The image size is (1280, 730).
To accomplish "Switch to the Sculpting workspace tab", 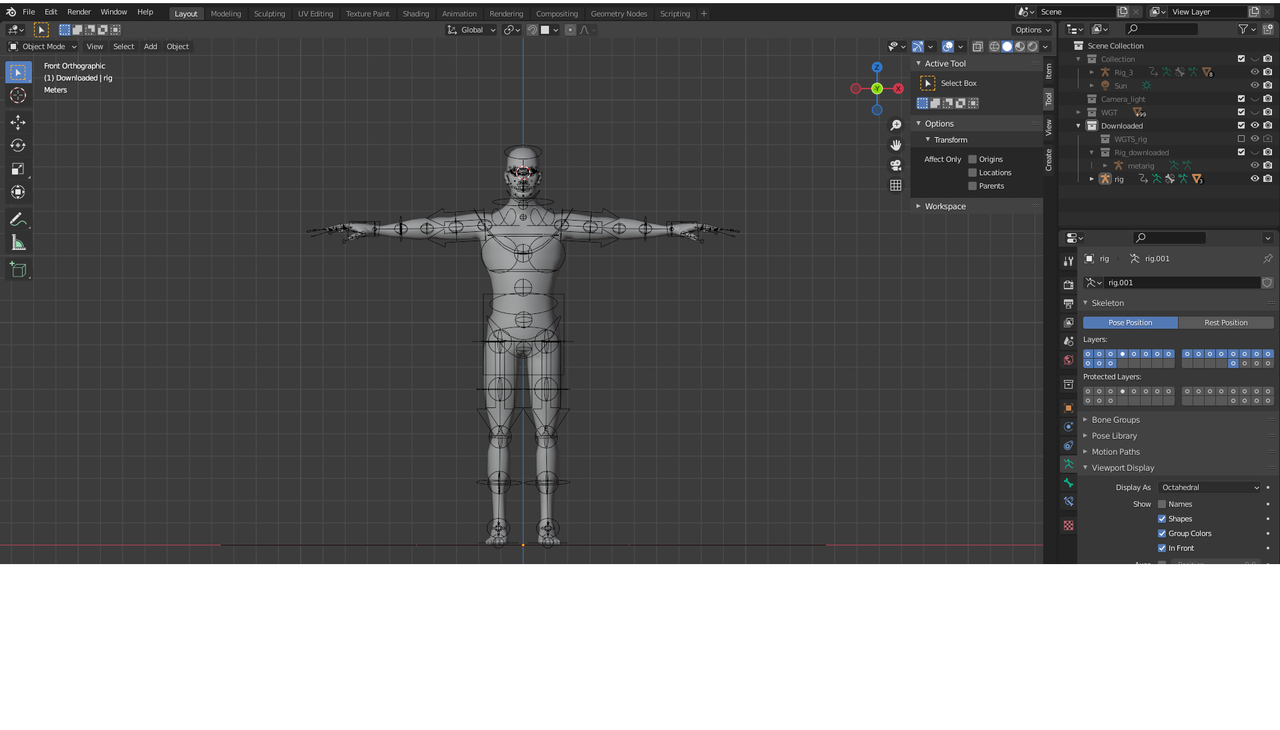I will [269, 14].
